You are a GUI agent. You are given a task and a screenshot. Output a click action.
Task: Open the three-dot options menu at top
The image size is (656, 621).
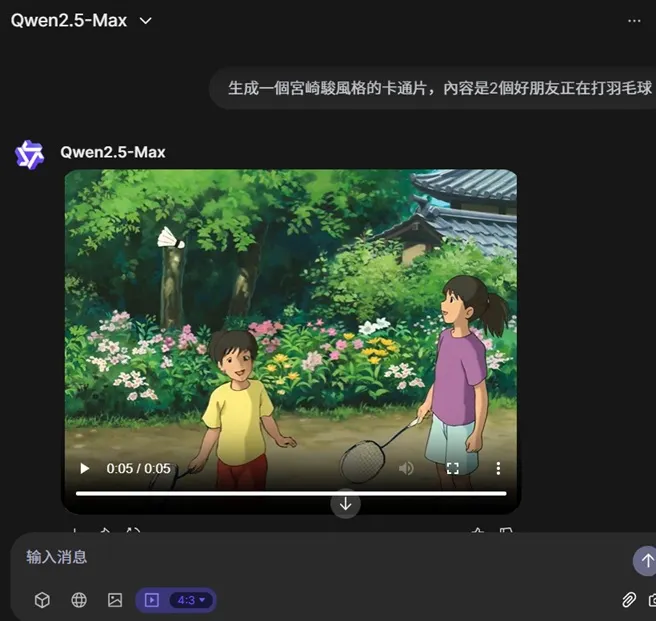(x=634, y=21)
